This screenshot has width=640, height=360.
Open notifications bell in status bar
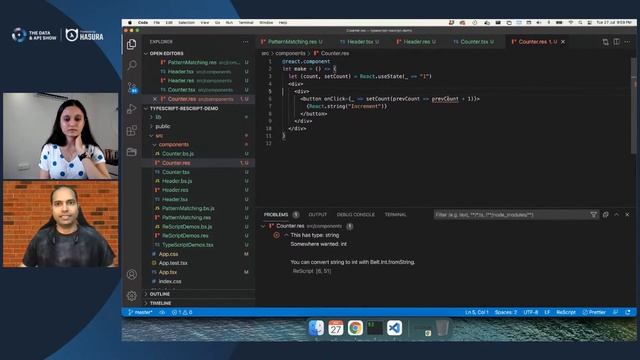(628, 312)
